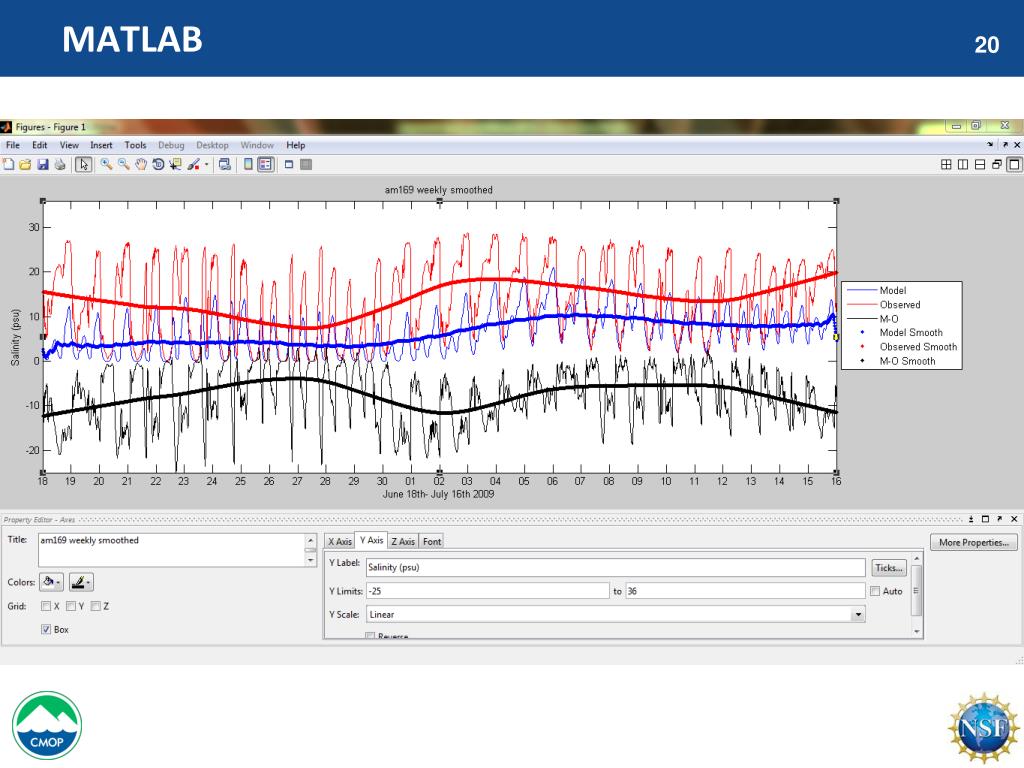Open the Help menu
The image size is (1024, 768).
[296, 145]
